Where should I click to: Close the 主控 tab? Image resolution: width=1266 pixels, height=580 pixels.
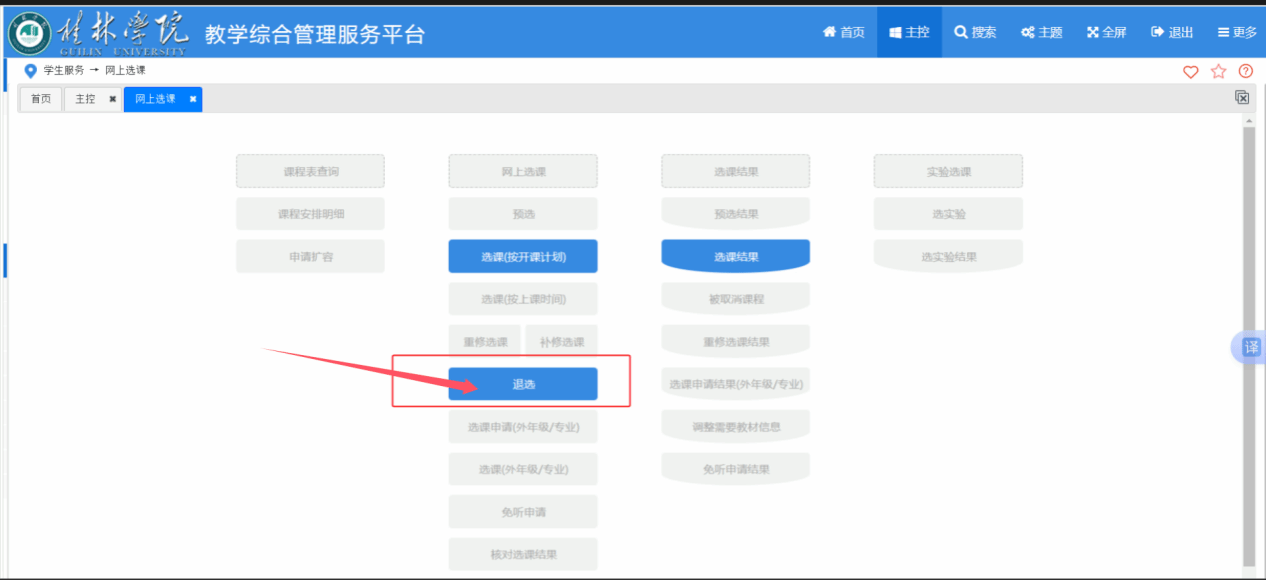(112, 99)
